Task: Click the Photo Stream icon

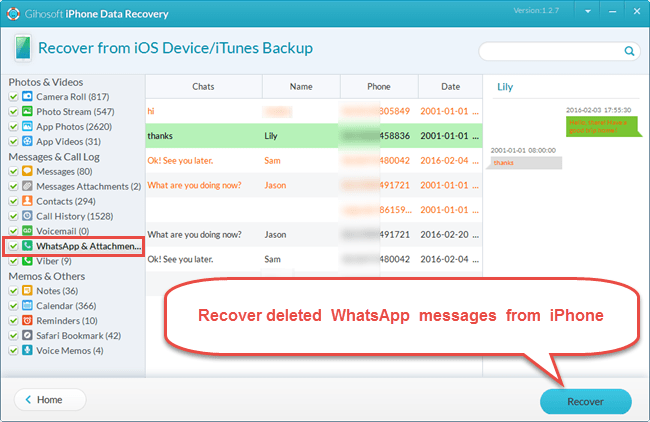Action: click(x=27, y=111)
